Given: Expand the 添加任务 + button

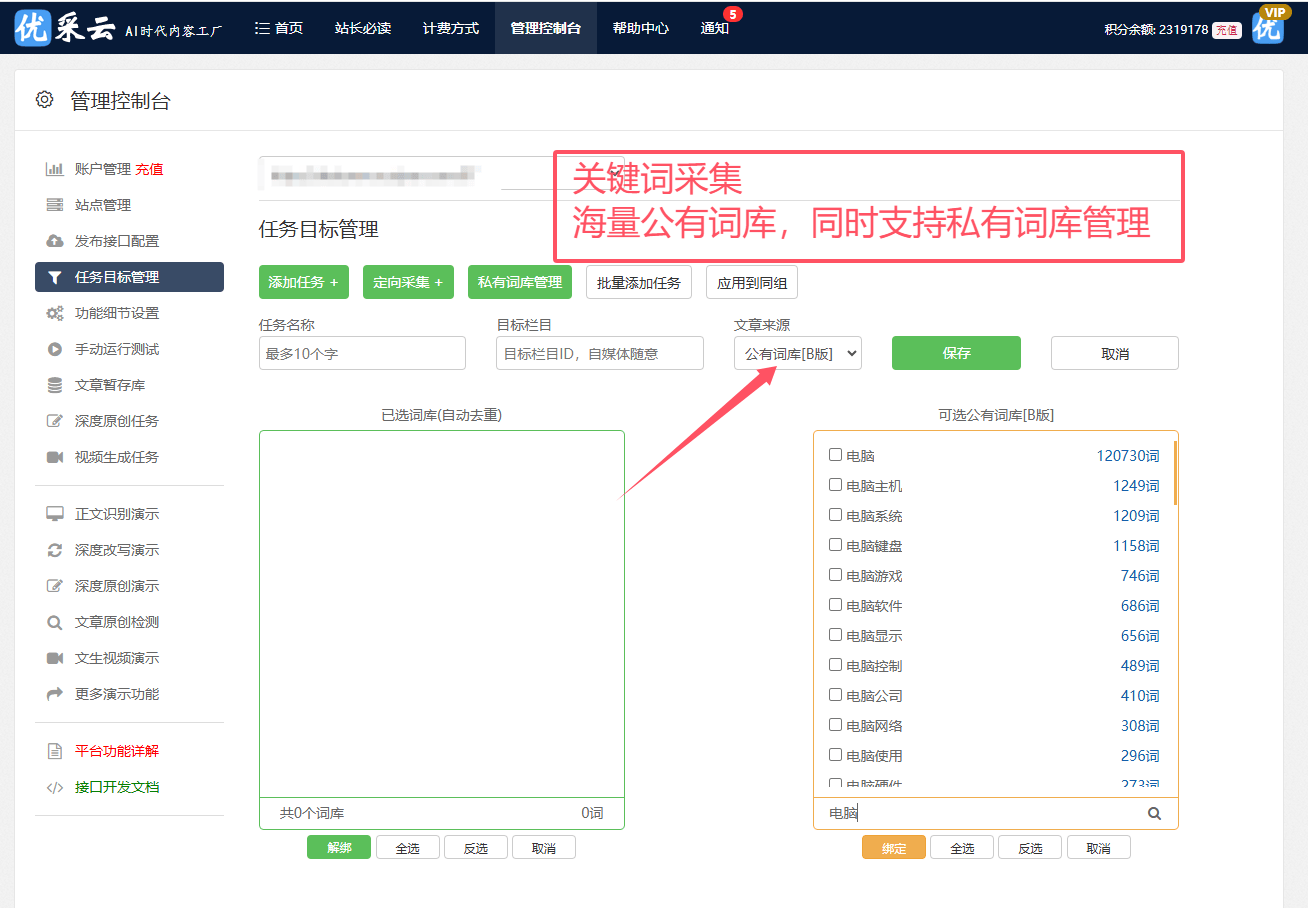Looking at the screenshot, I should [303, 282].
